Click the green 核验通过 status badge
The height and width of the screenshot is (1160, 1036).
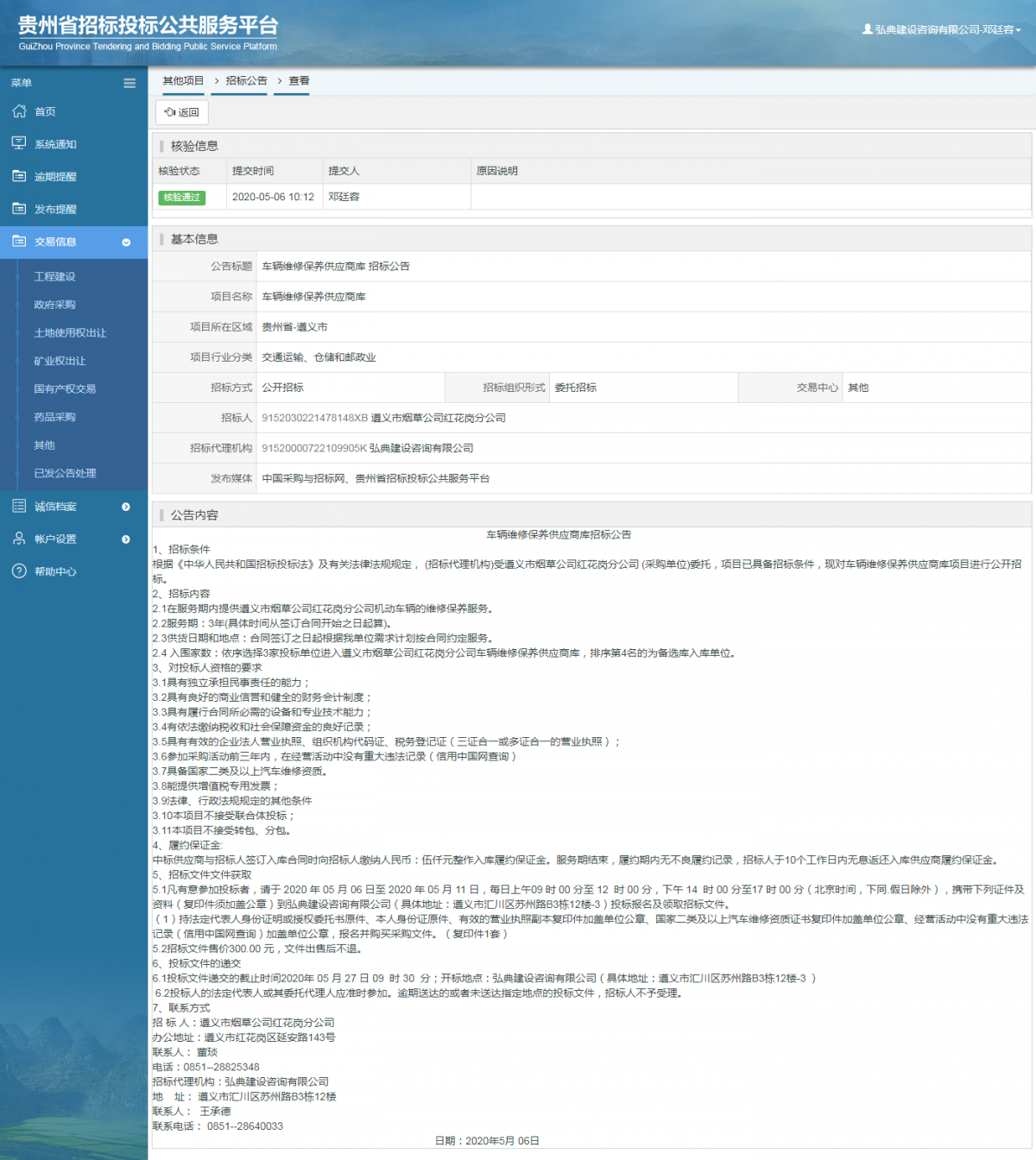pyautogui.click(x=181, y=198)
